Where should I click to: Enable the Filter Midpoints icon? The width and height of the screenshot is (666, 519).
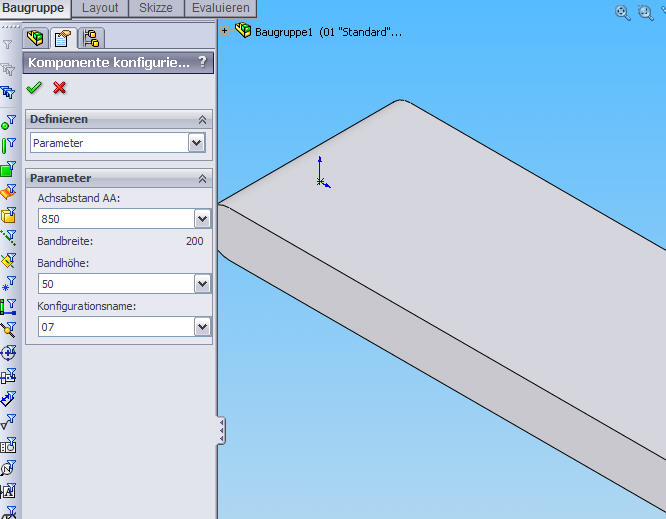8,330
